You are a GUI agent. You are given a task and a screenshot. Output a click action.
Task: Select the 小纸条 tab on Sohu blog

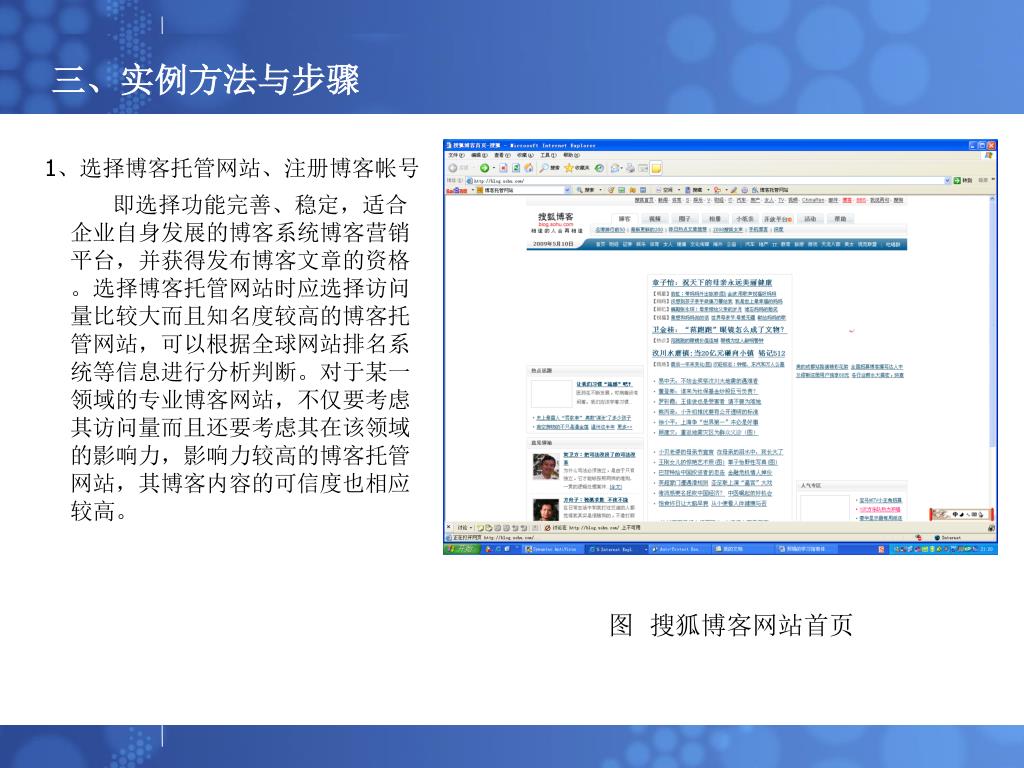pos(744,219)
